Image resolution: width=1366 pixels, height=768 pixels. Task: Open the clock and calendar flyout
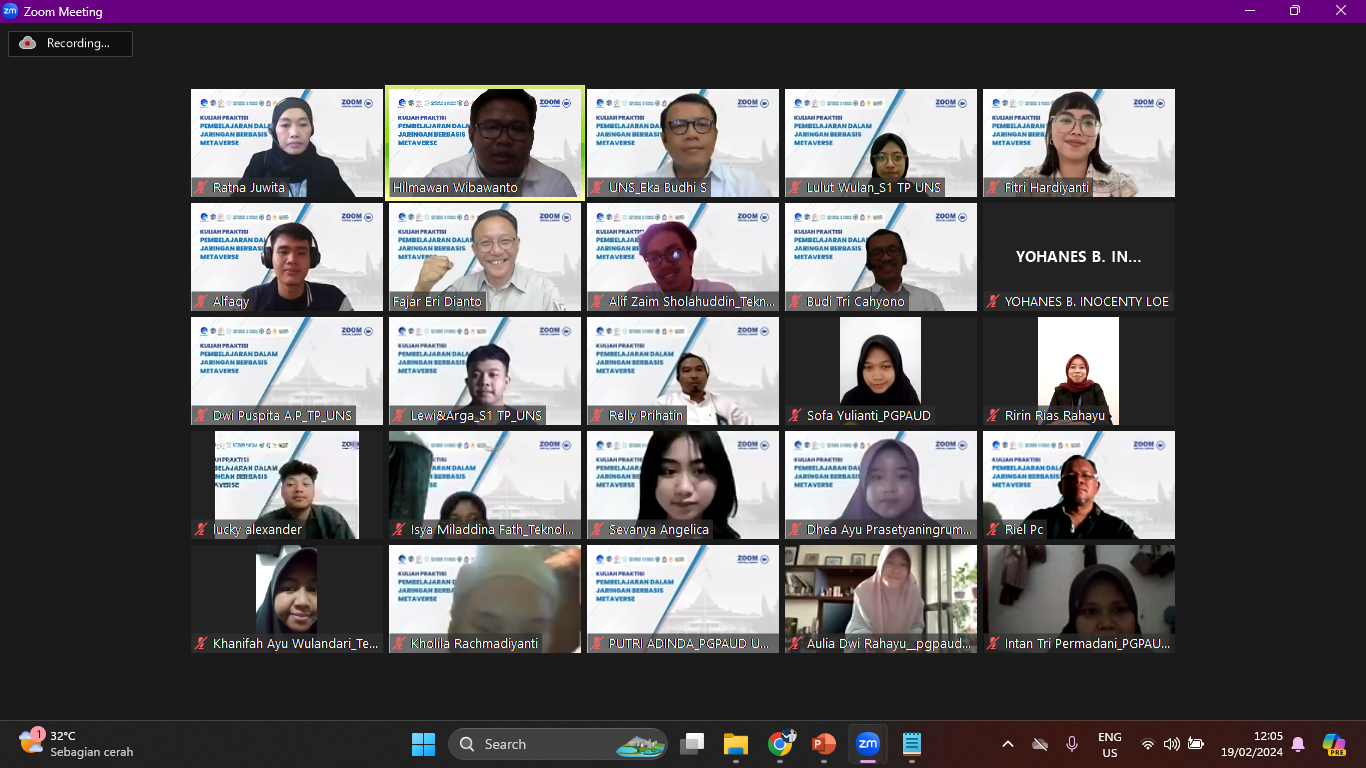(1253, 744)
